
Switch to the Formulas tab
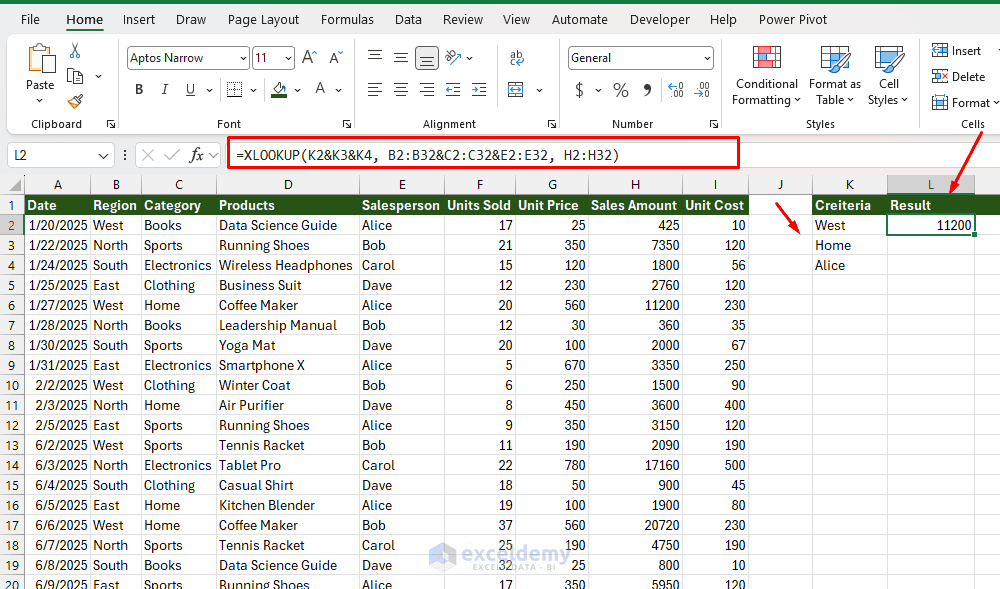(x=347, y=20)
